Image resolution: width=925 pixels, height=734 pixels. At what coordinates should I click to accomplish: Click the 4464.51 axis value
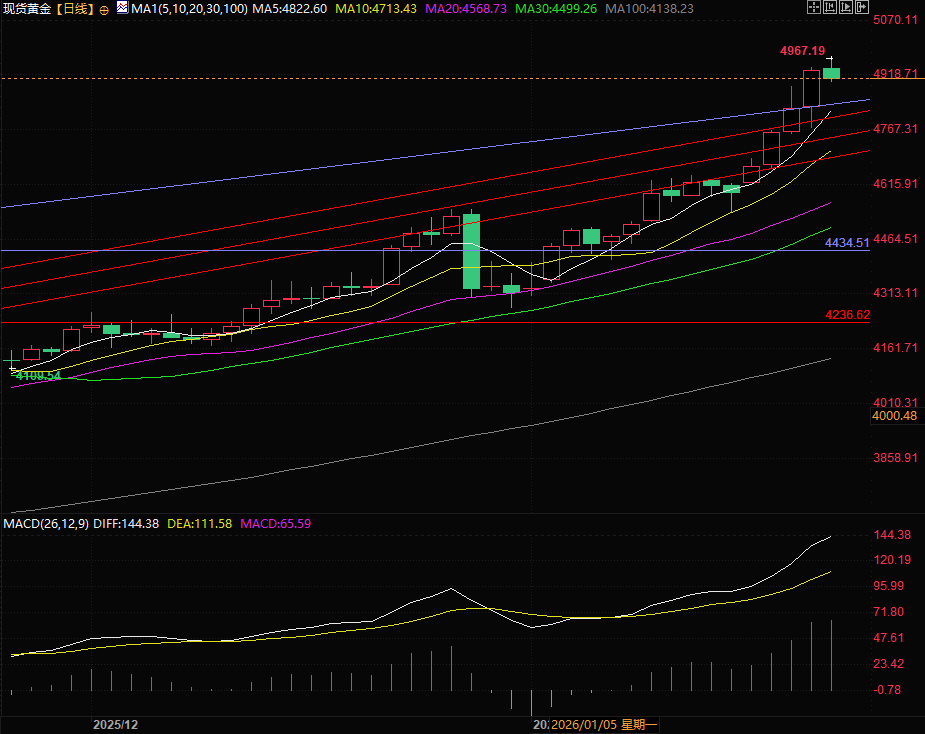click(x=896, y=238)
